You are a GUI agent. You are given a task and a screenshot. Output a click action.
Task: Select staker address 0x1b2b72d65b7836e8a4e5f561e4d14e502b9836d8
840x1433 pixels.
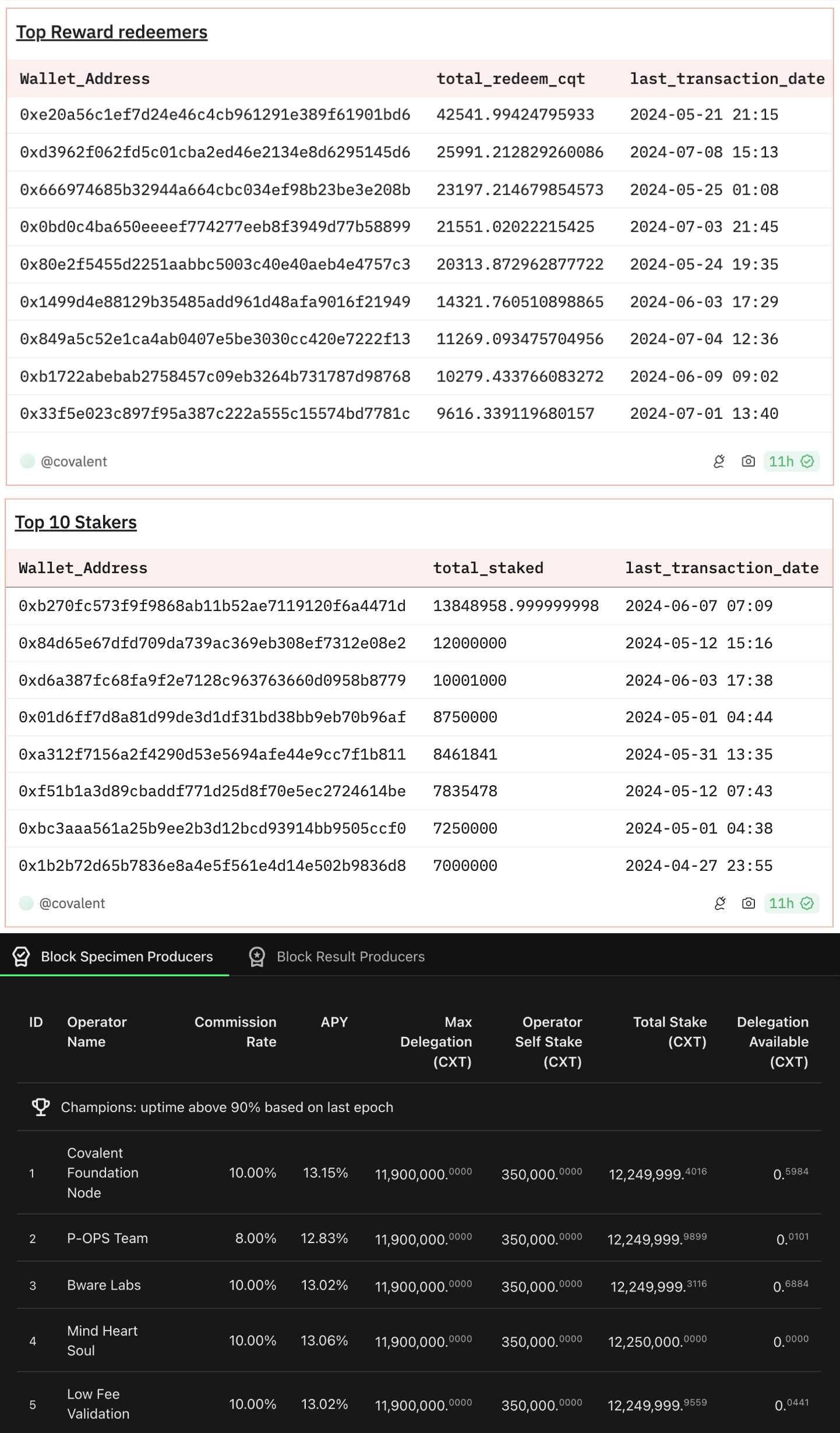(212, 866)
